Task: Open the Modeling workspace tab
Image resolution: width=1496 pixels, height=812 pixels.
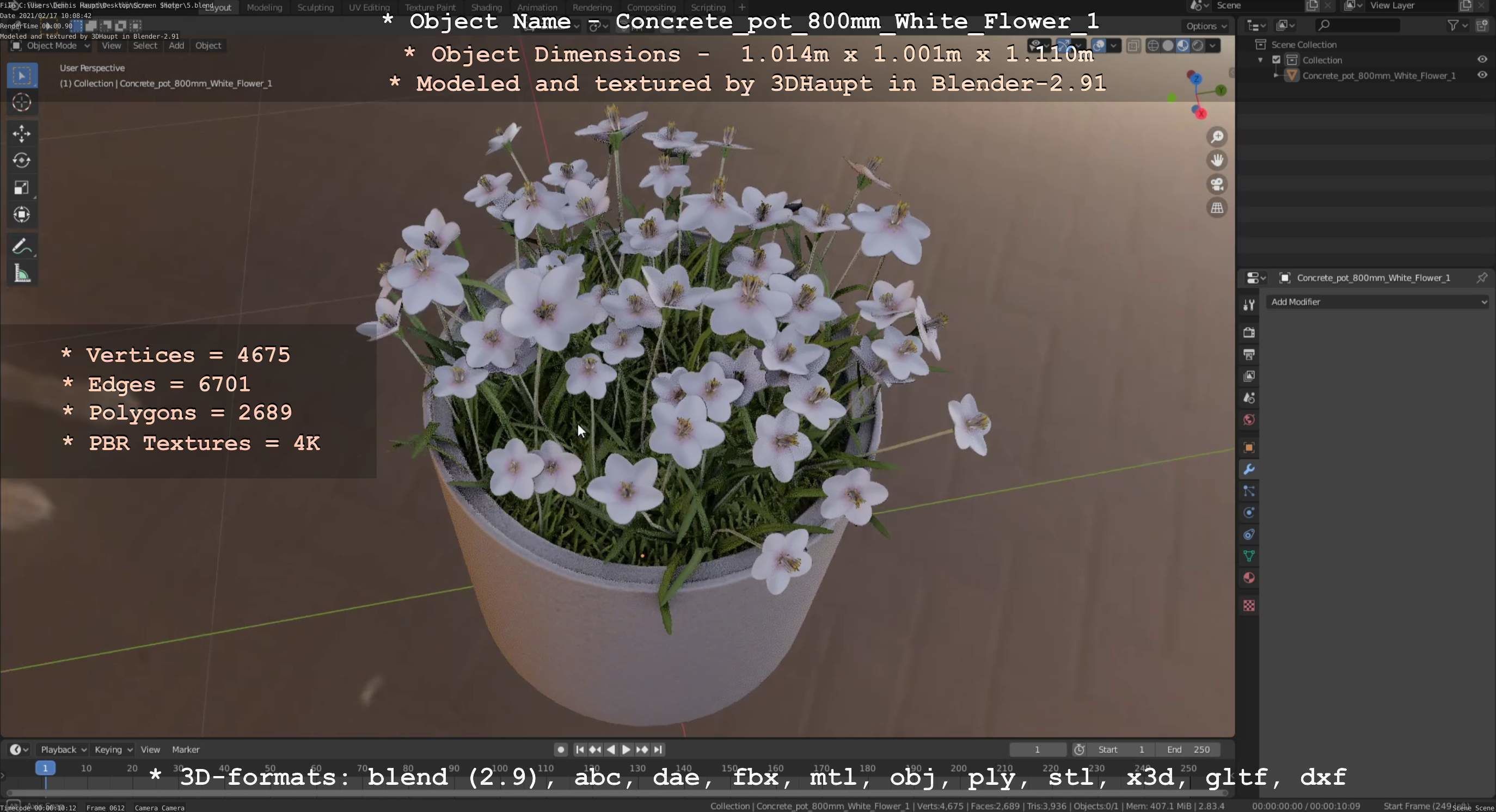Action: [x=264, y=8]
